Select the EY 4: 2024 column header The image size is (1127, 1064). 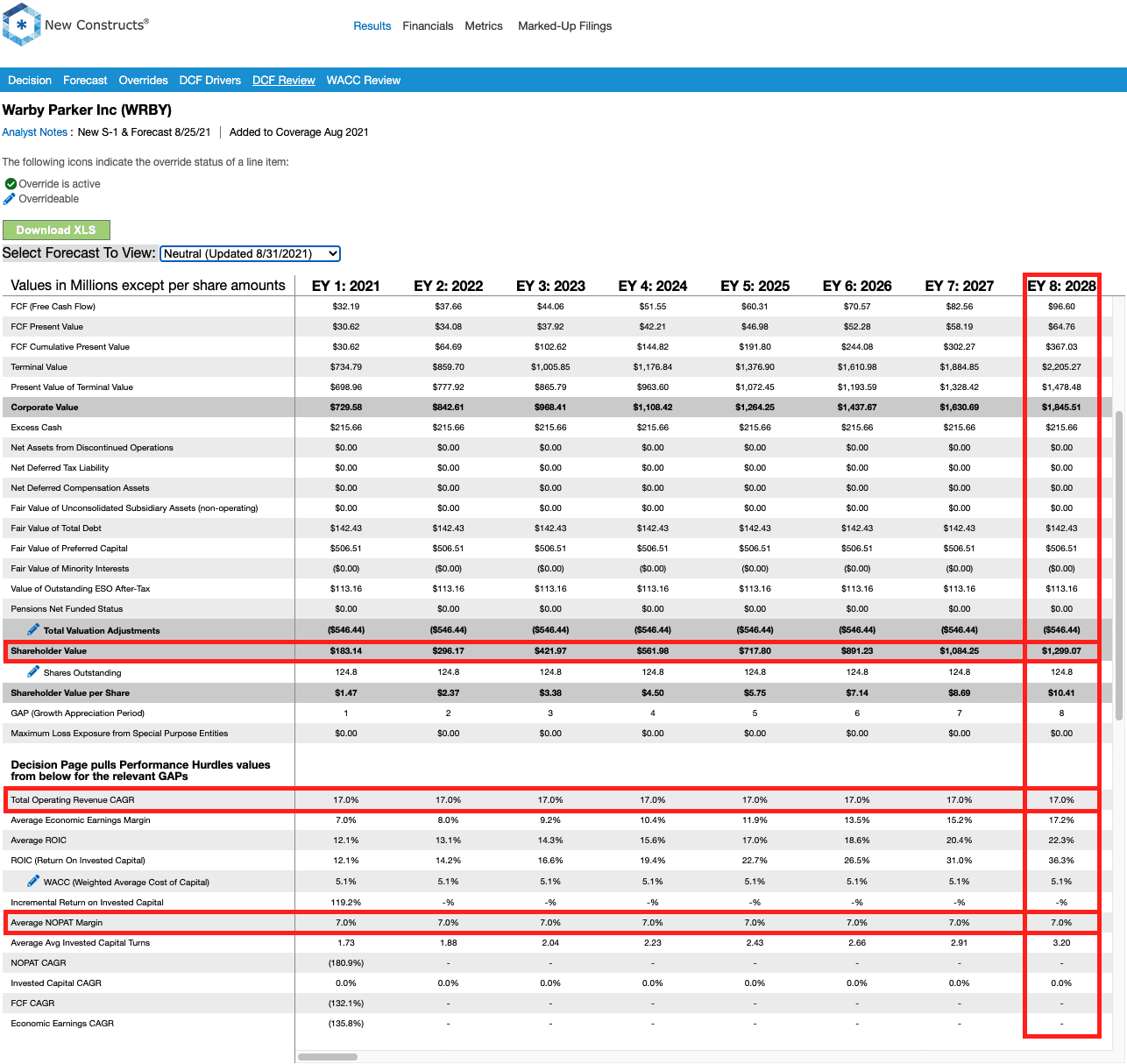pyautogui.click(x=653, y=286)
